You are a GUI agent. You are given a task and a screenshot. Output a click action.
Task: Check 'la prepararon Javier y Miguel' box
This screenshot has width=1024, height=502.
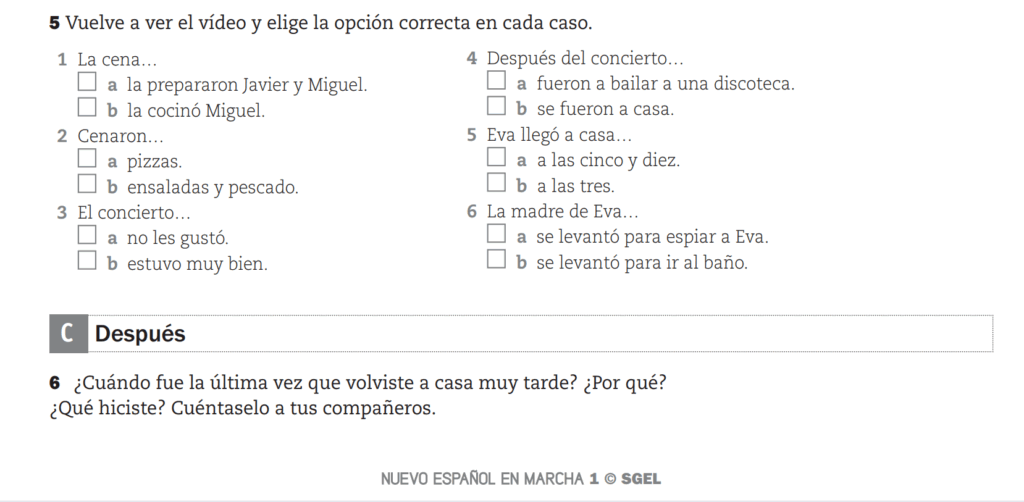click(87, 82)
